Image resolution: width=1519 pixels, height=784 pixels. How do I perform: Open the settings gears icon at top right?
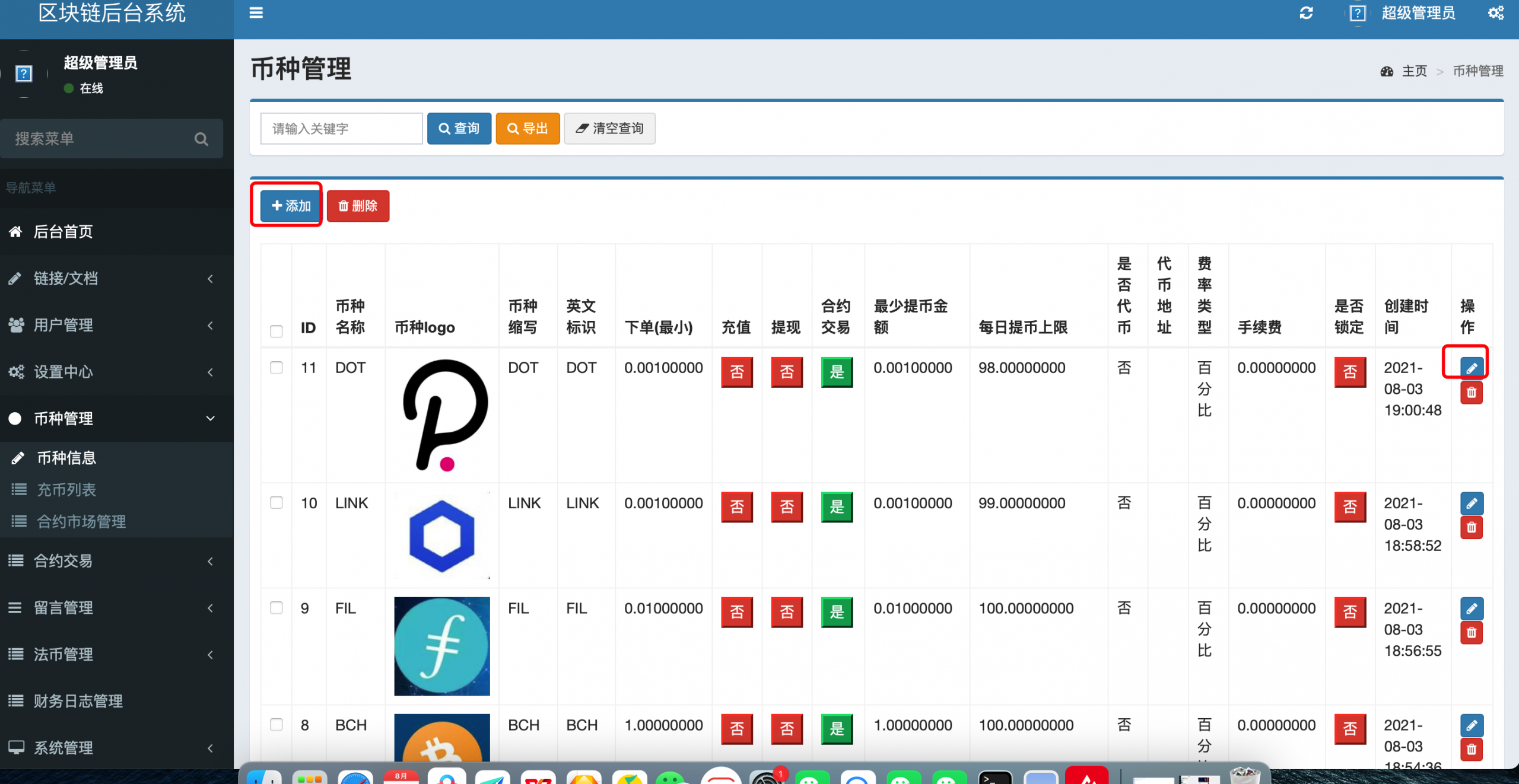coord(1496,13)
